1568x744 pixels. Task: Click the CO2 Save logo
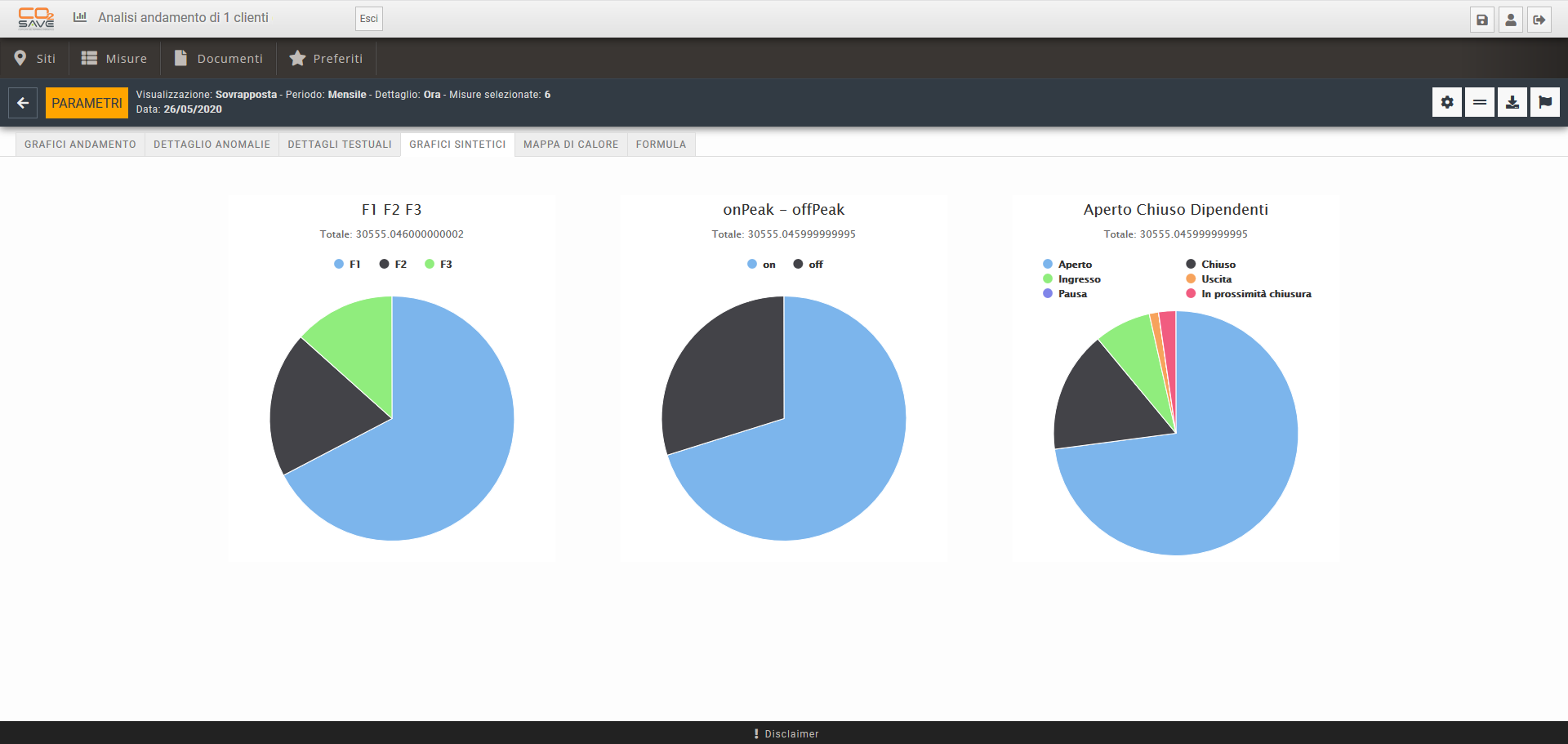click(36, 18)
